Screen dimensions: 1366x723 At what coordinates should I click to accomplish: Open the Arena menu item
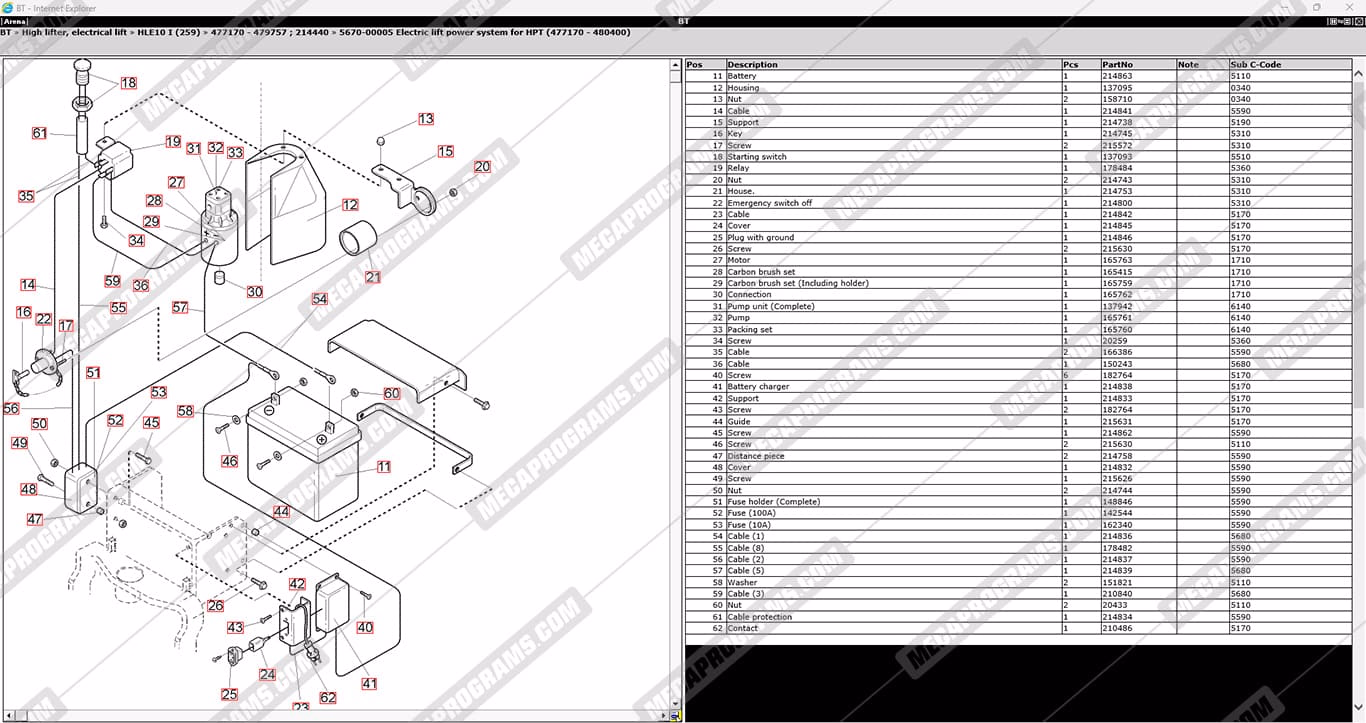(x=14, y=21)
